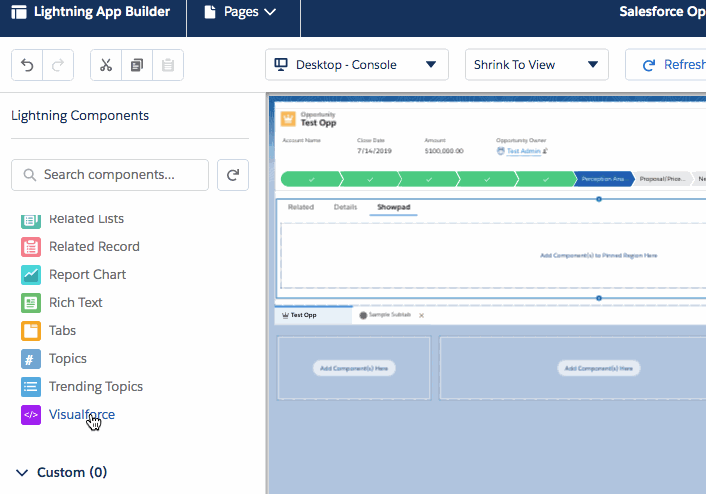The width and height of the screenshot is (706, 494).
Task: Click the Refresh button
Action: tap(672, 65)
